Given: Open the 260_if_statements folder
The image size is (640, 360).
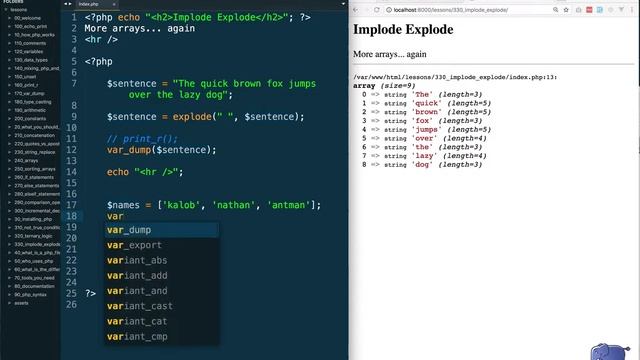Looking at the screenshot, I should 34,177.
